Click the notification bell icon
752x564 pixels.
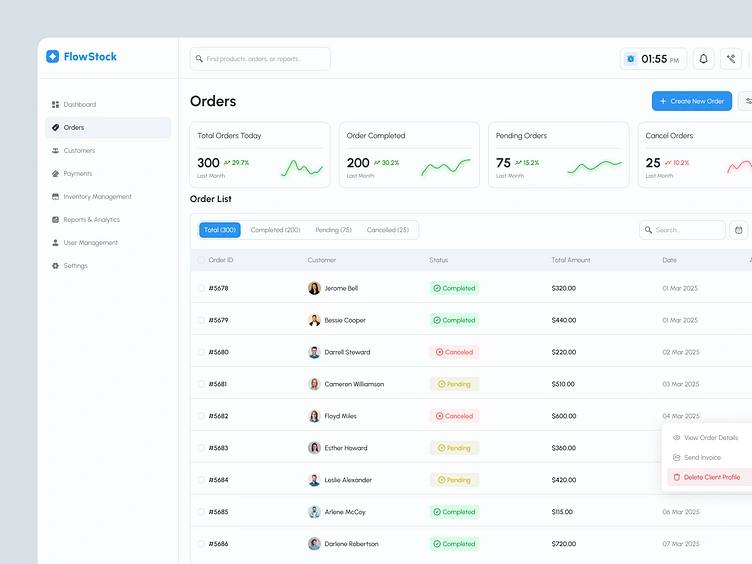[703, 59]
